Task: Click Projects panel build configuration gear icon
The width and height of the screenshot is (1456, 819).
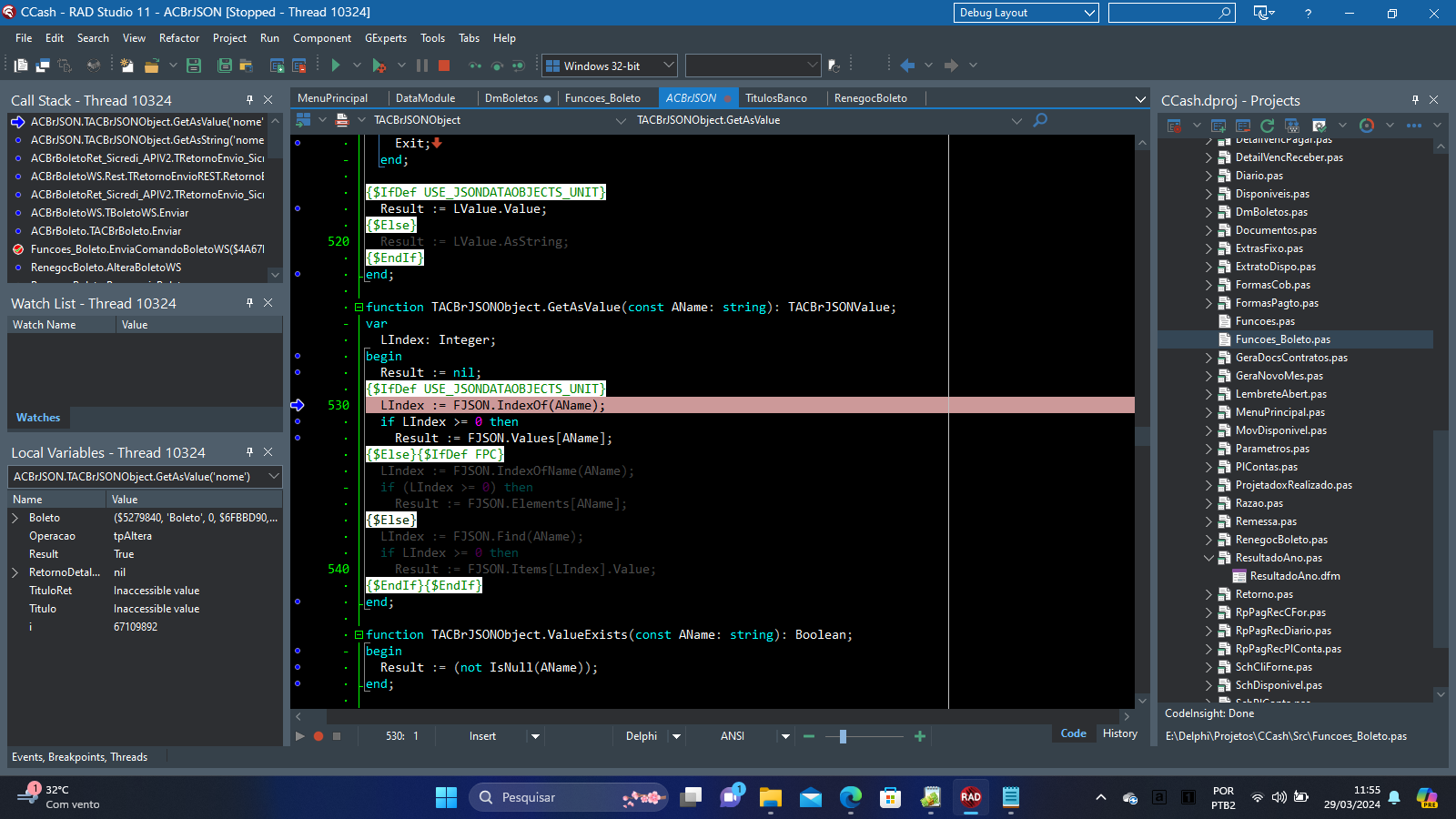Action: [1319, 126]
